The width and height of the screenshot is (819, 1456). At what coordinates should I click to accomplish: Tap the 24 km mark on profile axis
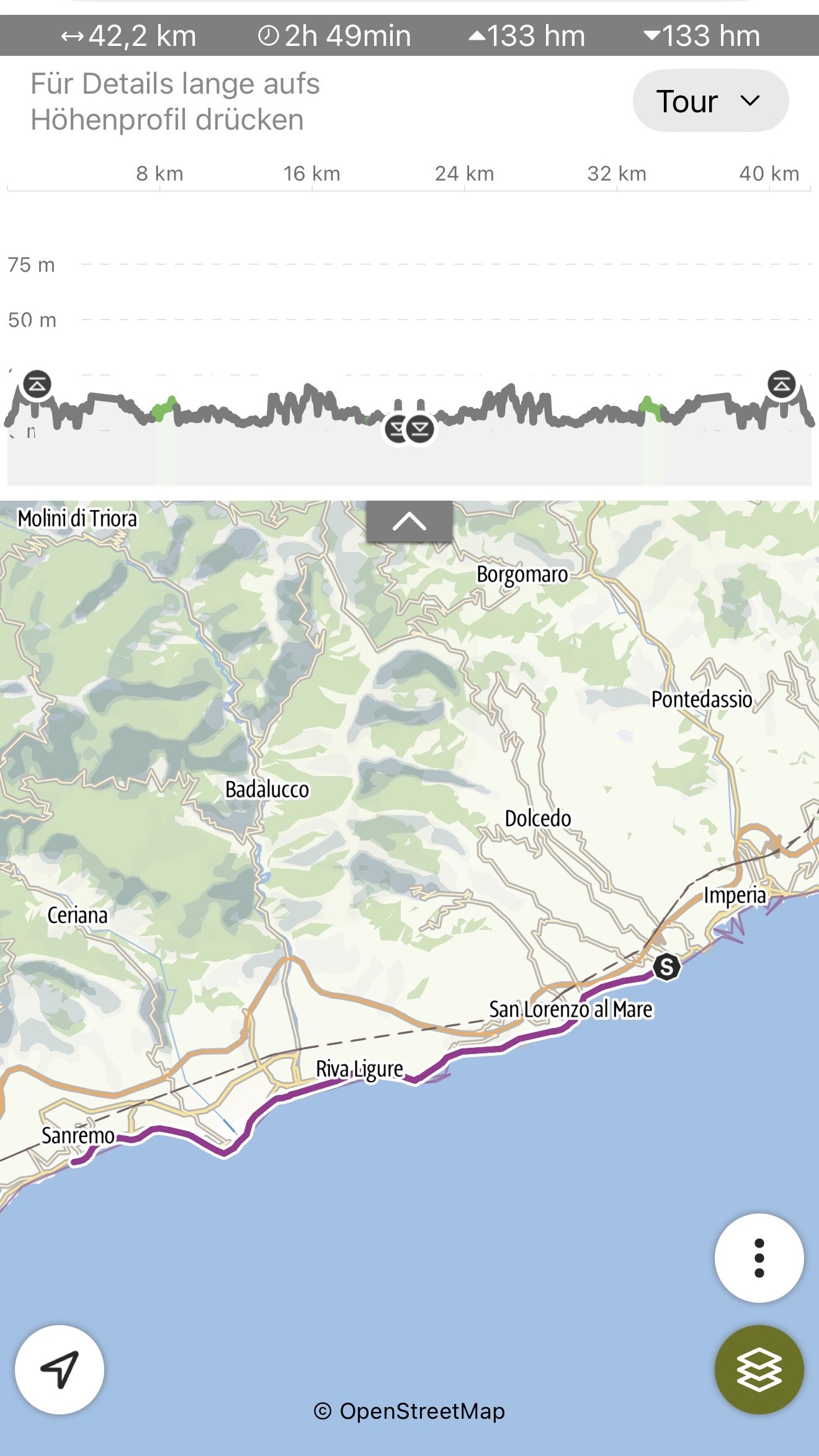(464, 174)
